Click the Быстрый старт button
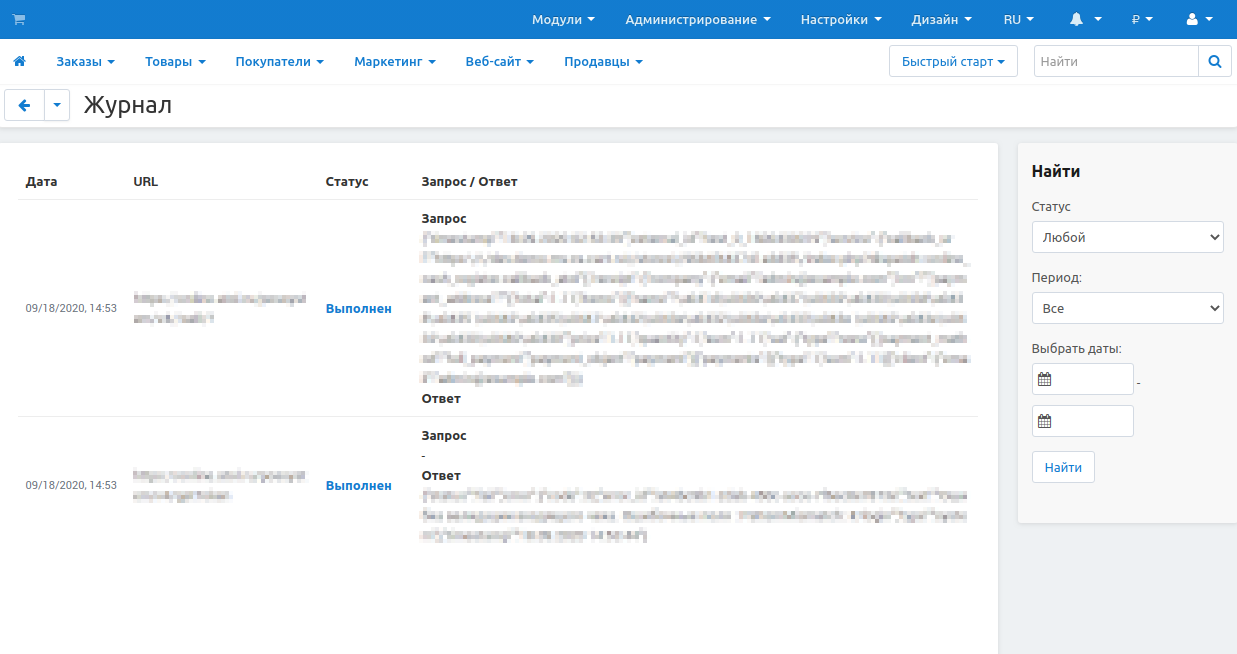Screen dimensions: 1237x654 pos(952,61)
